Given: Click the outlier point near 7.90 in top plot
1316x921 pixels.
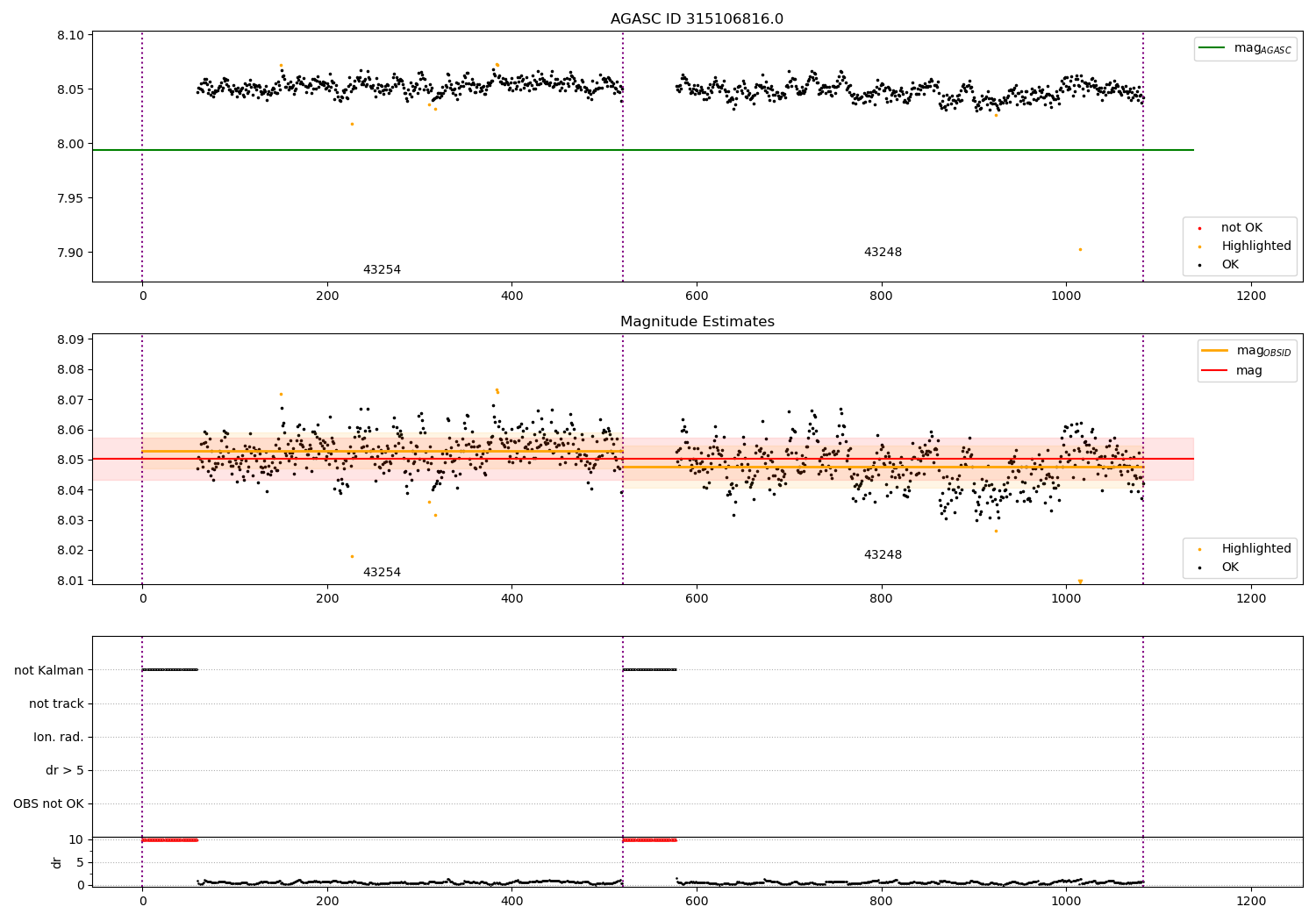Looking at the screenshot, I should (1080, 250).
